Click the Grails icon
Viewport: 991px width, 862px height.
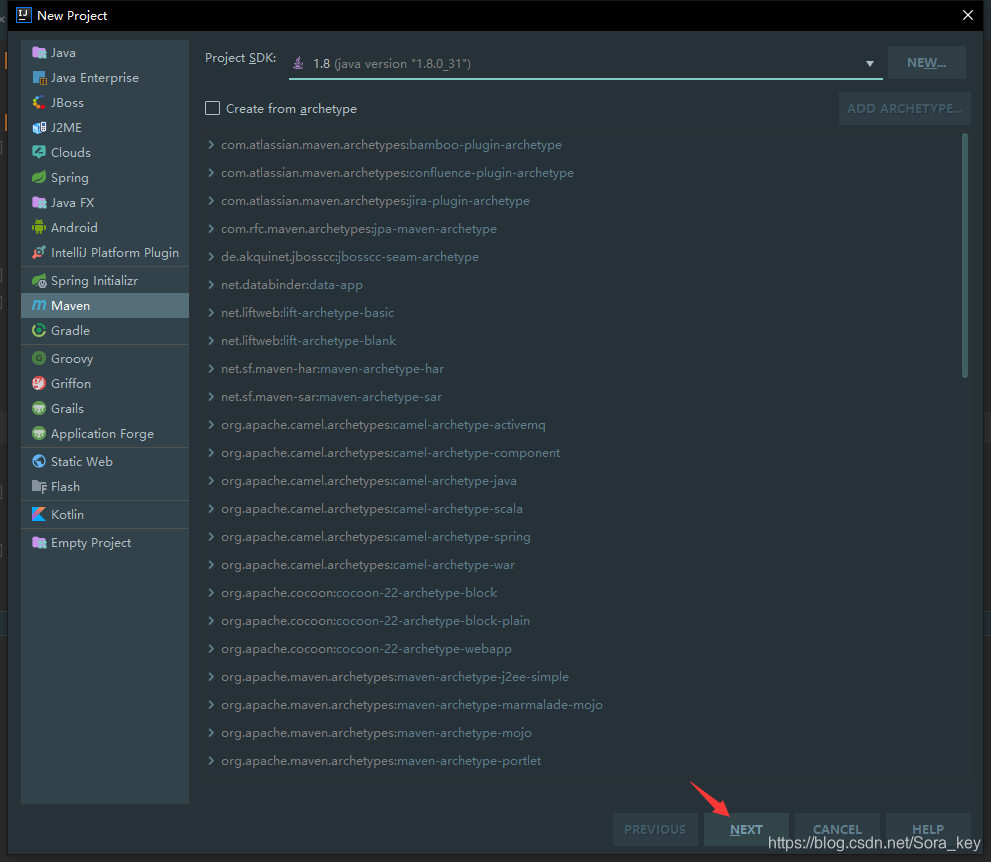pos(39,408)
